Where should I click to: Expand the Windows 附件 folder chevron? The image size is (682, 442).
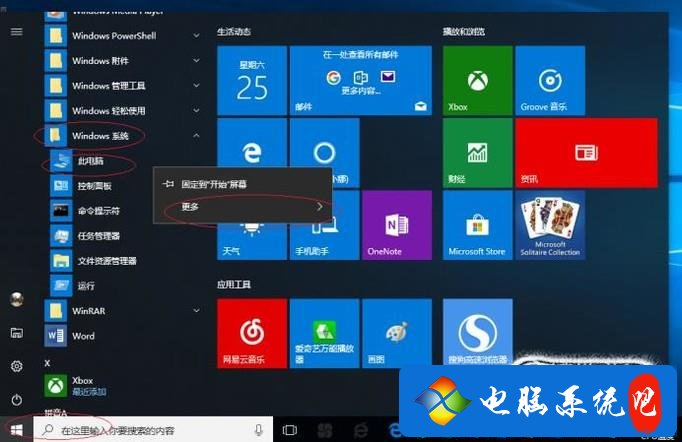click(196, 60)
